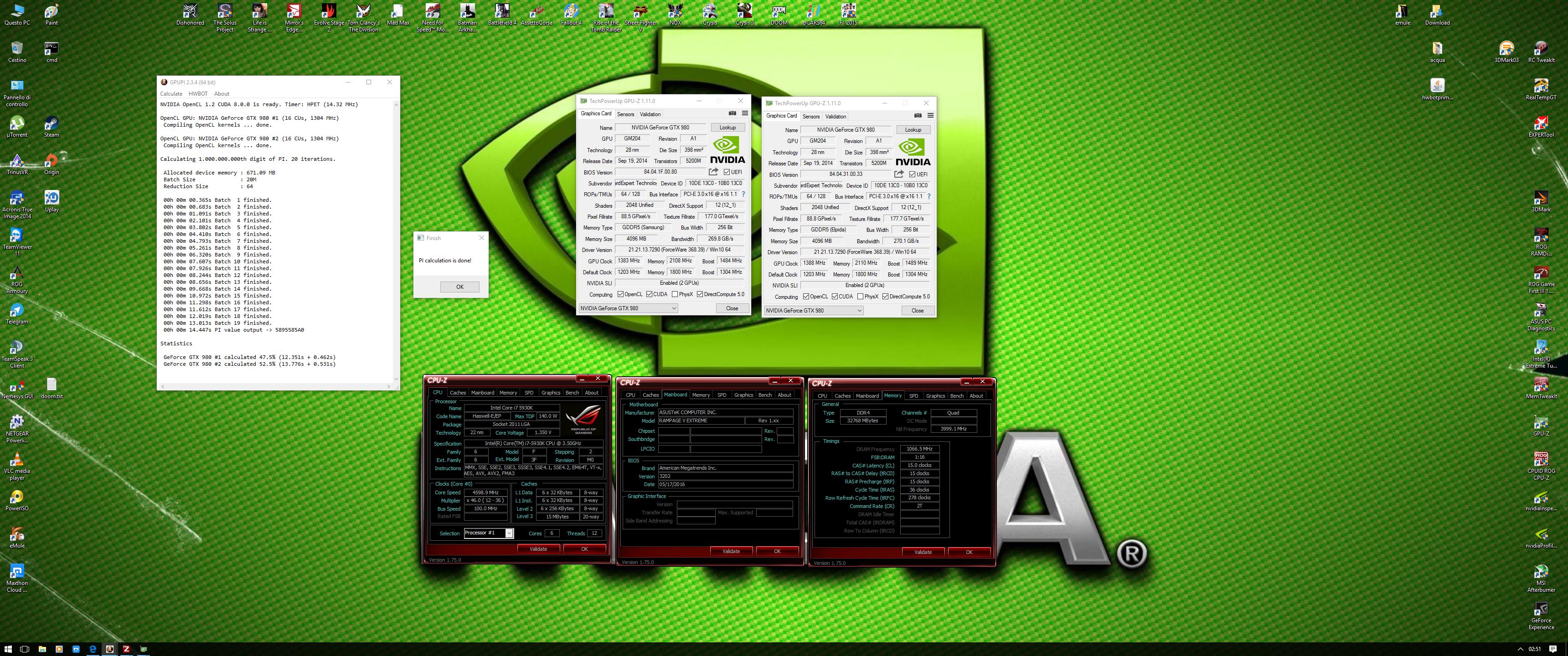Open Bench tab in rightmost CPU-Z window

click(x=957, y=396)
